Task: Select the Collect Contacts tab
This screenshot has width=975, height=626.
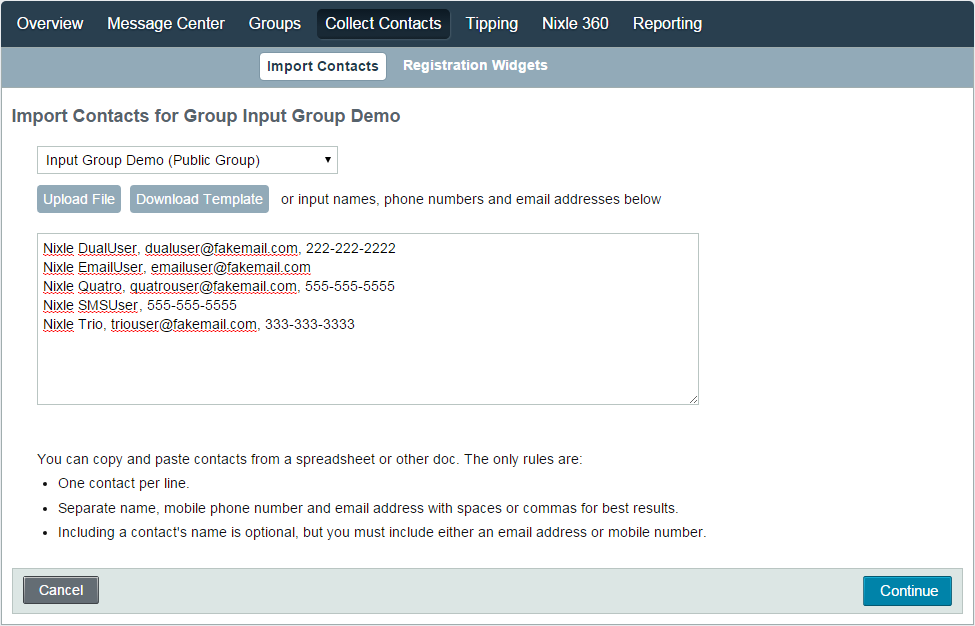Action: pyautogui.click(x=383, y=24)
